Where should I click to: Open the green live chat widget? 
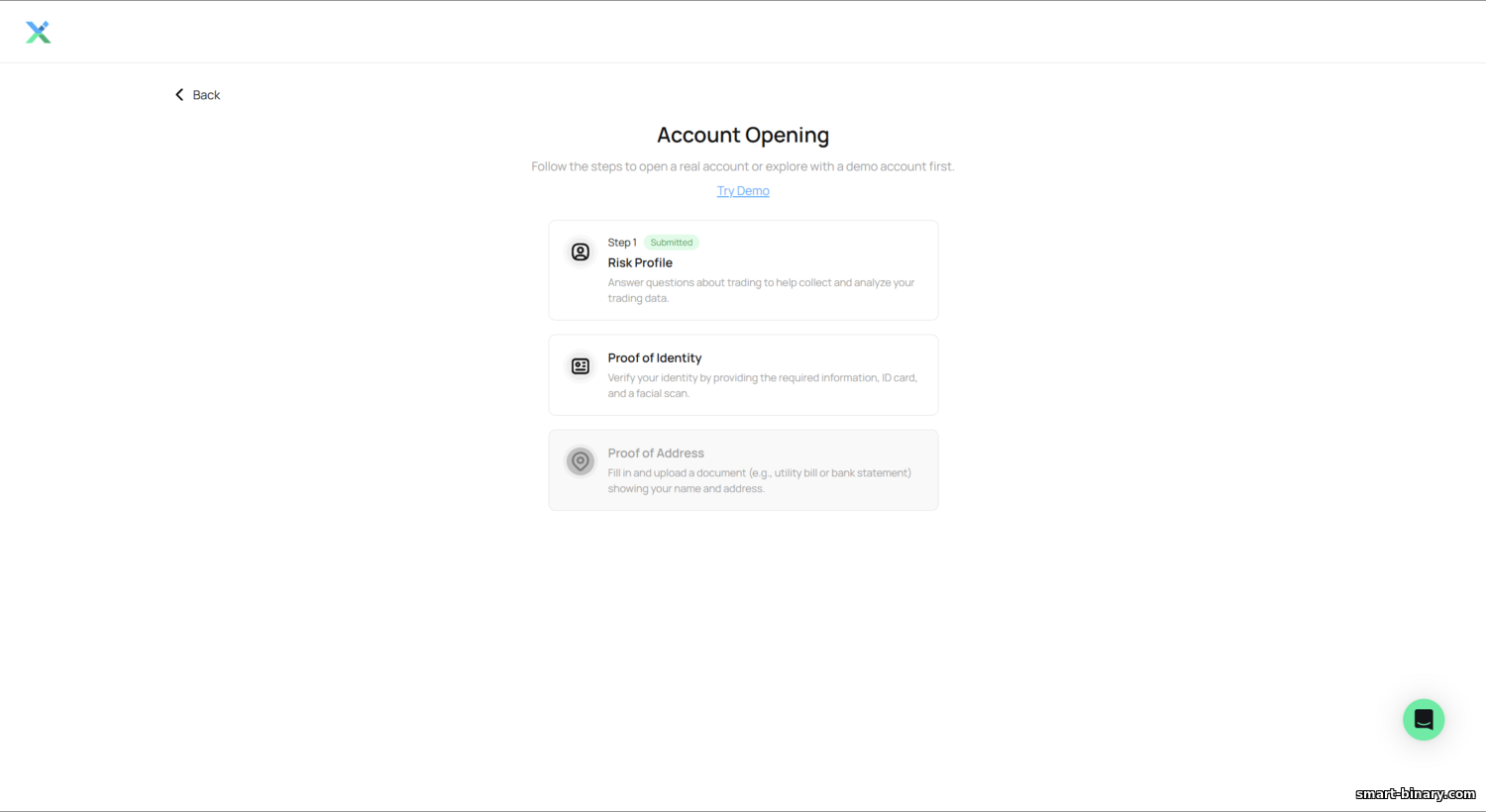(x=1424, y=720)
